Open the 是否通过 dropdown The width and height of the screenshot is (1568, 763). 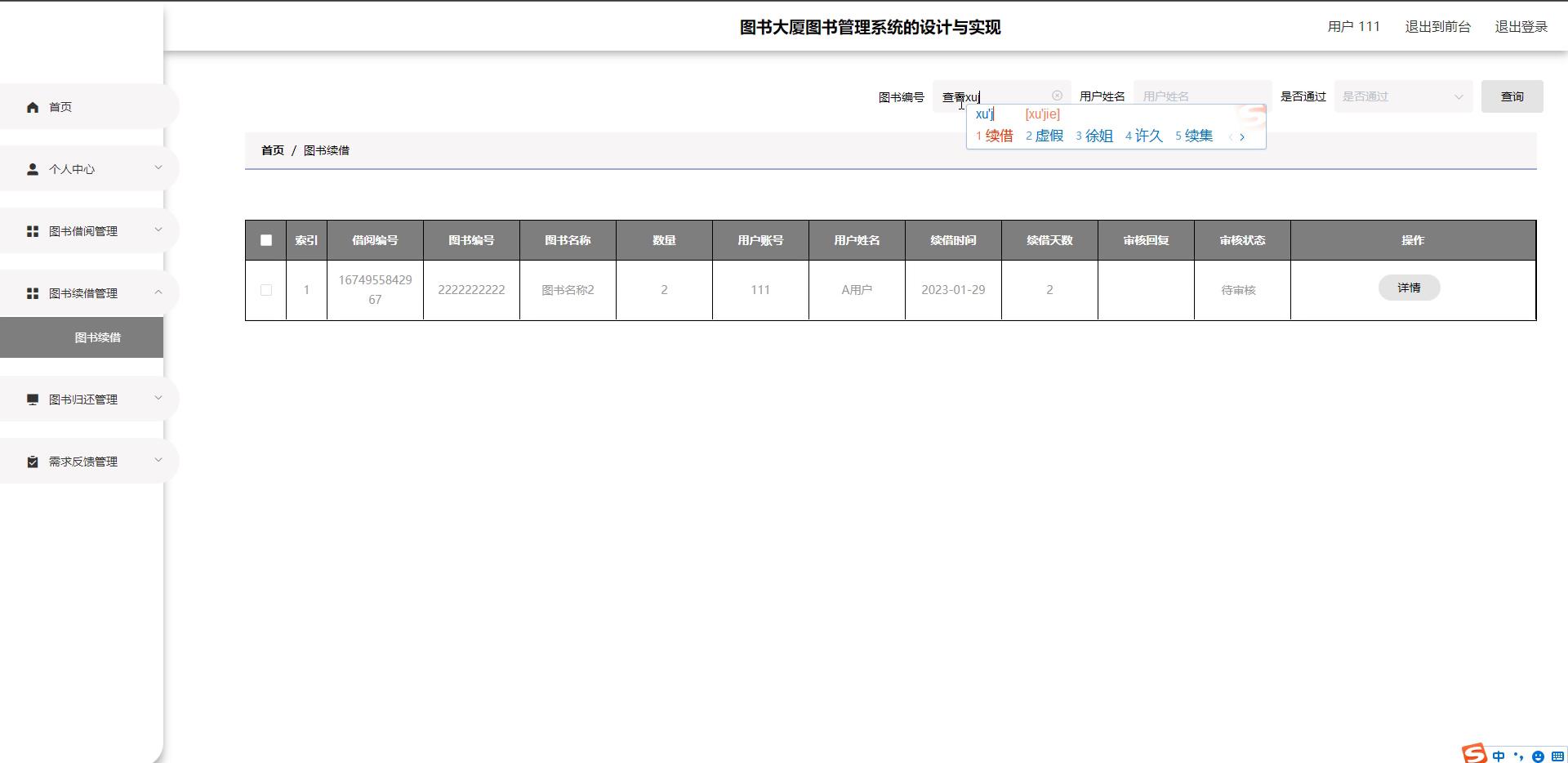[x=1402, y=96]
